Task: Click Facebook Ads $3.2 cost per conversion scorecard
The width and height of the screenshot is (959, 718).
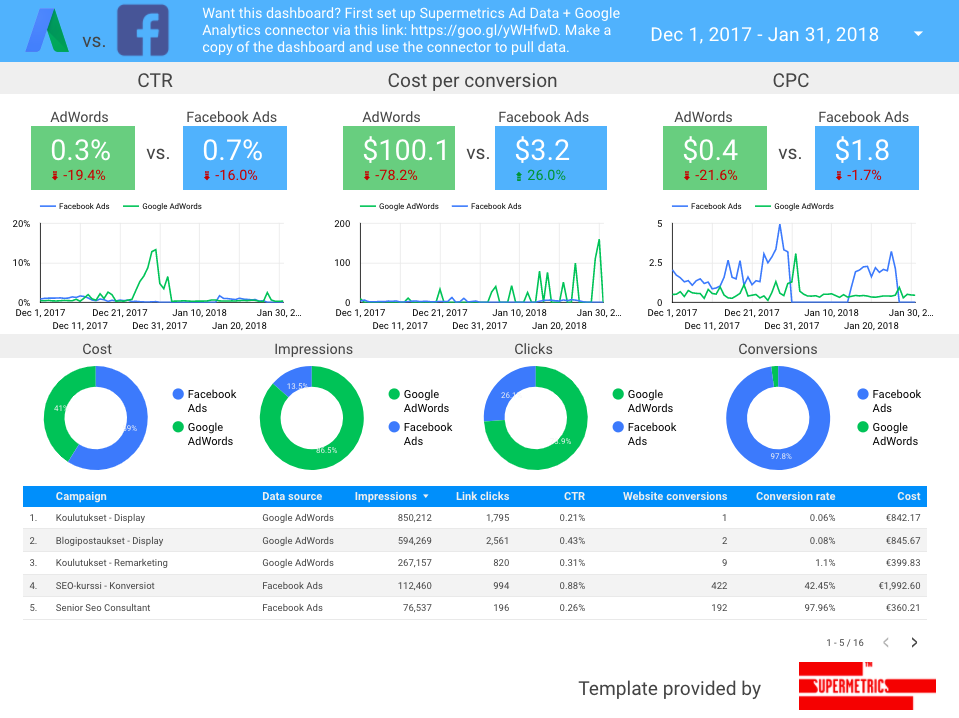Action: [550, 158]
